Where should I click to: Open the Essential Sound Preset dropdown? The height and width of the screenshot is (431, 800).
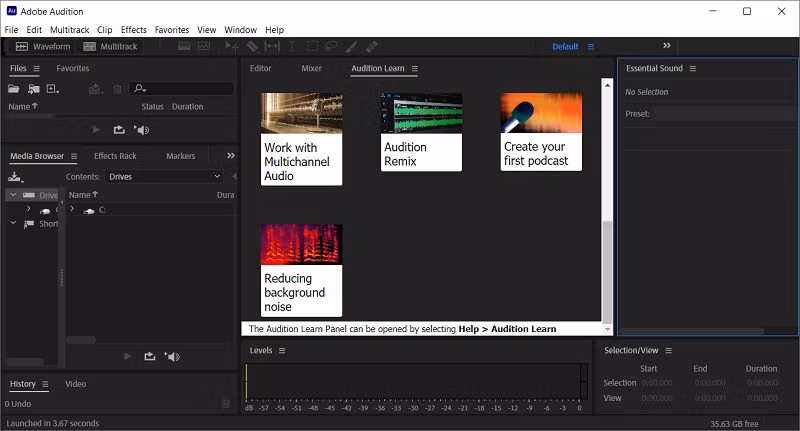click(x=726, y=114)
